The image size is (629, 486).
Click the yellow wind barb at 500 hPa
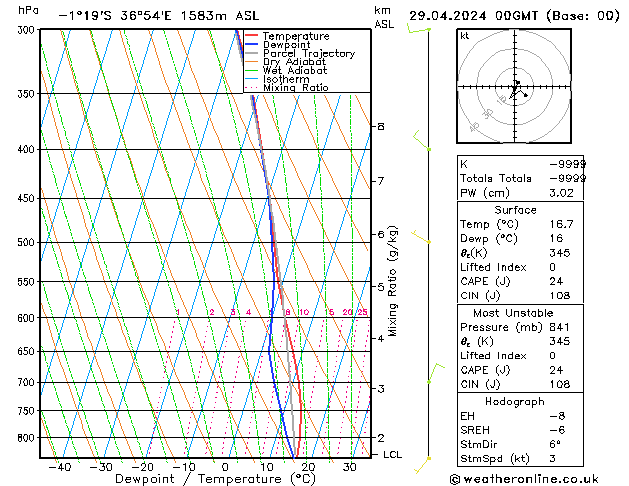coord(421,237)
